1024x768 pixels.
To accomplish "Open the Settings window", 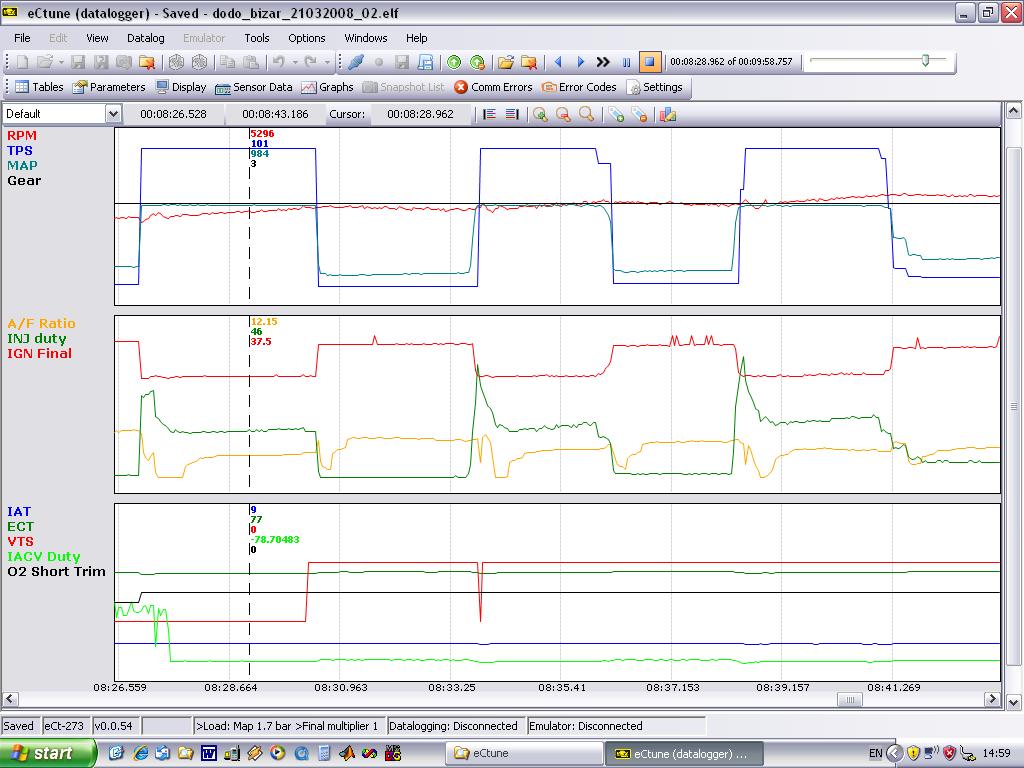I will [x=654, y=87].
